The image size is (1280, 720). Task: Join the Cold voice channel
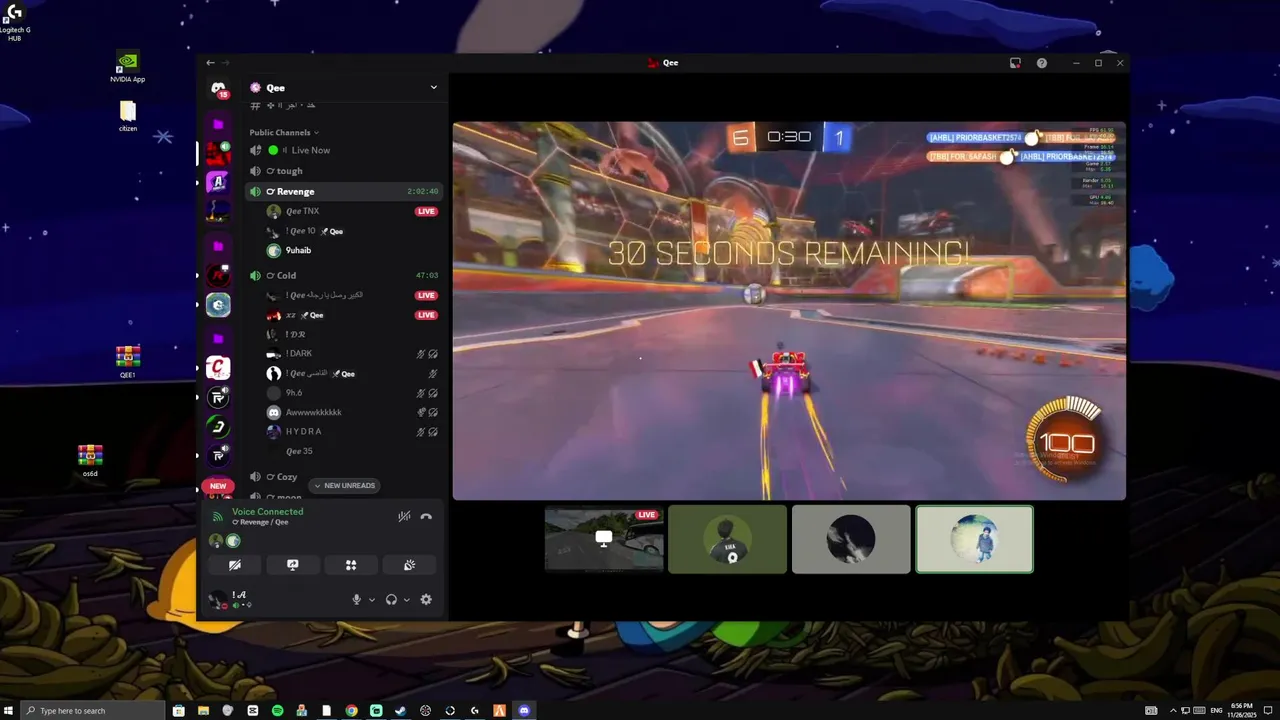(x=343, y=275)
